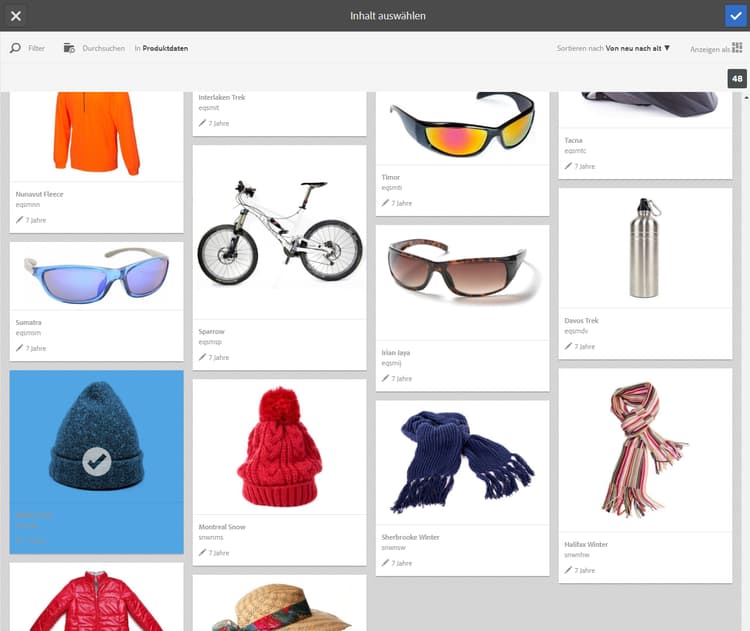The width and height of the screenshot is (750, 631).
Task: Select the straw hat thumbnail
Action: coord(282,607)
